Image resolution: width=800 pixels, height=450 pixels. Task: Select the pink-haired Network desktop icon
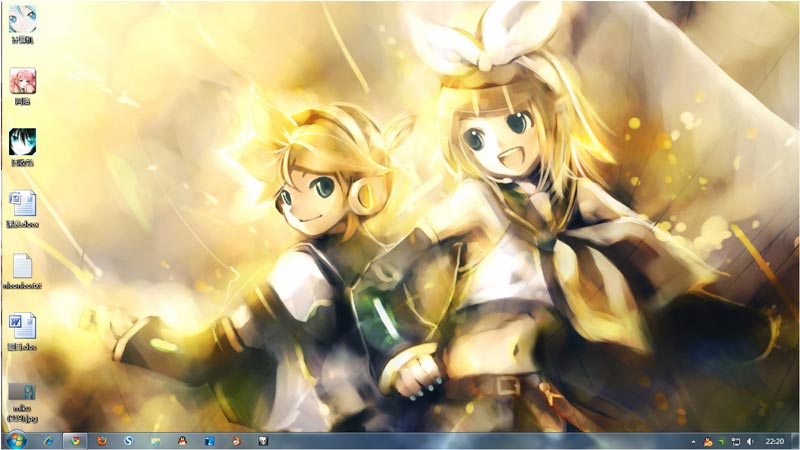click(x=22, y=86)
